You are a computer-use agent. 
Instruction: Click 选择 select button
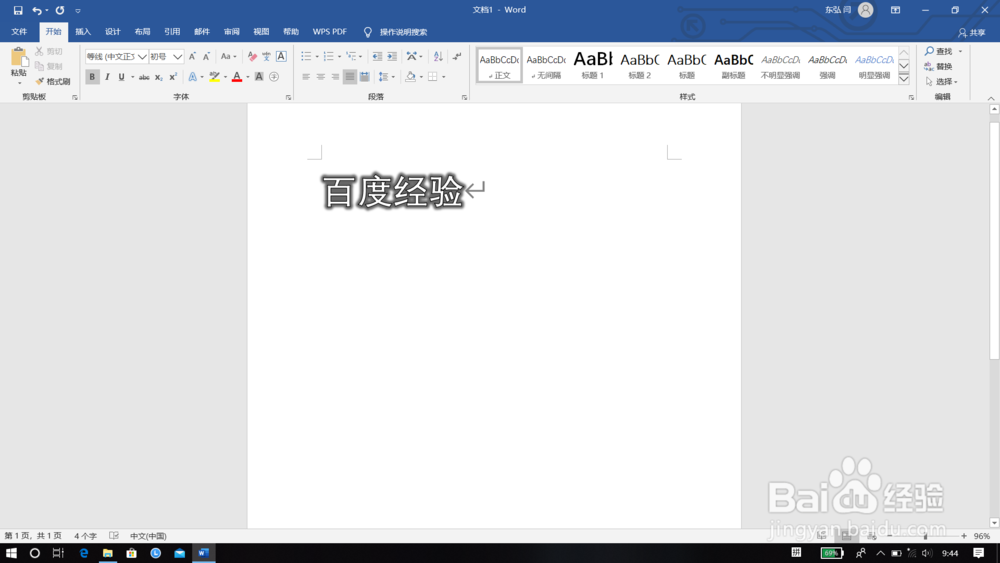click(x=941, y=82)
